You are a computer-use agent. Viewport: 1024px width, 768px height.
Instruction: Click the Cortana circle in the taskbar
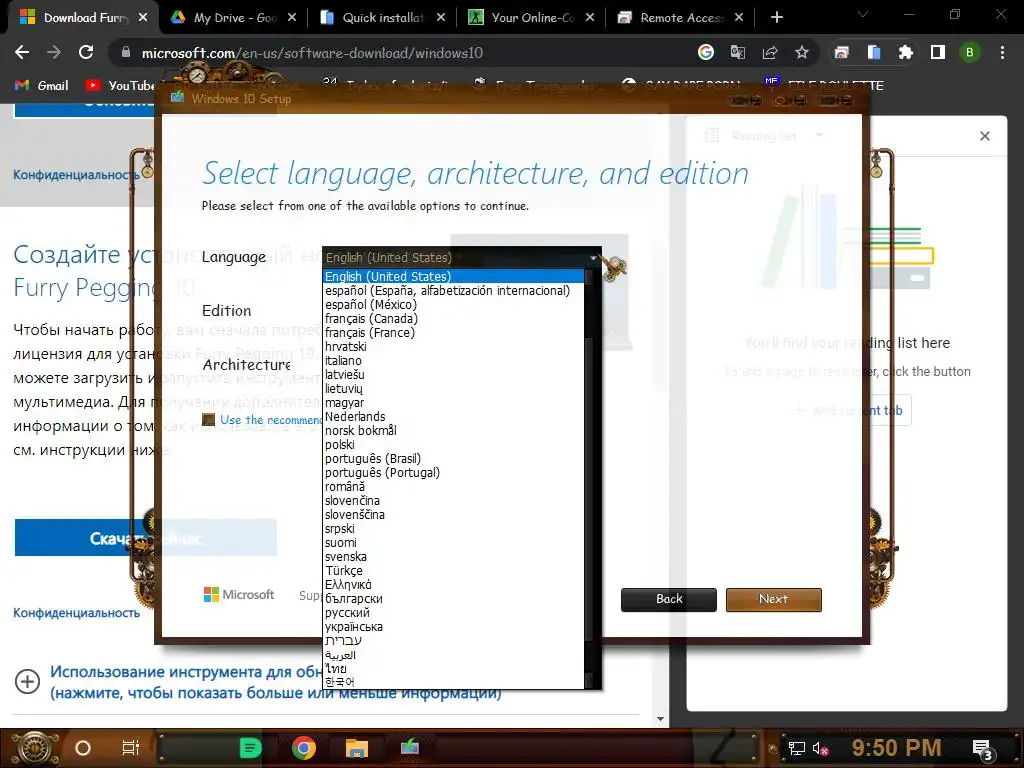83,748
